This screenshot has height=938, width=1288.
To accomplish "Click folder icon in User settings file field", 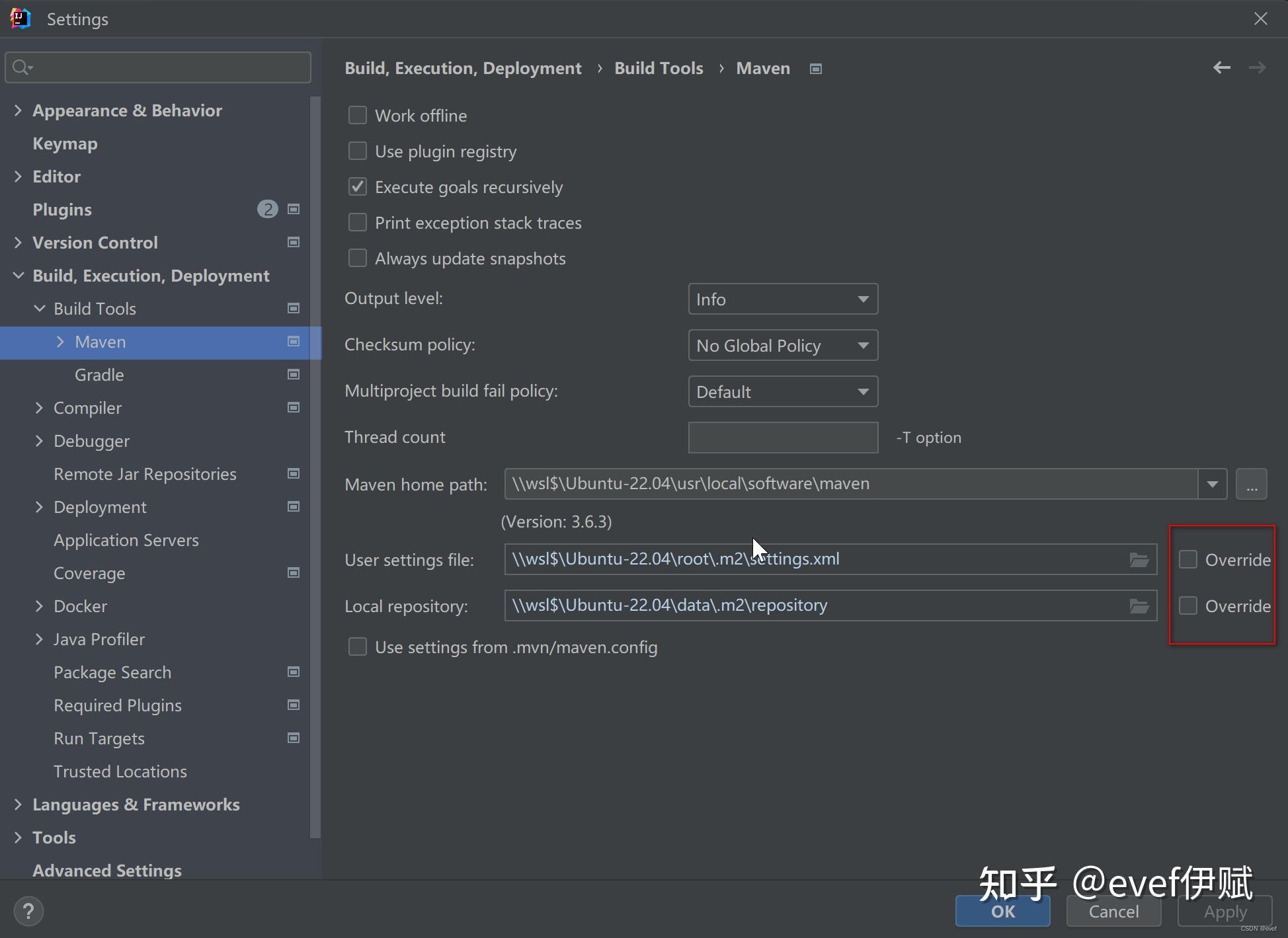I will click(1139, 560).
